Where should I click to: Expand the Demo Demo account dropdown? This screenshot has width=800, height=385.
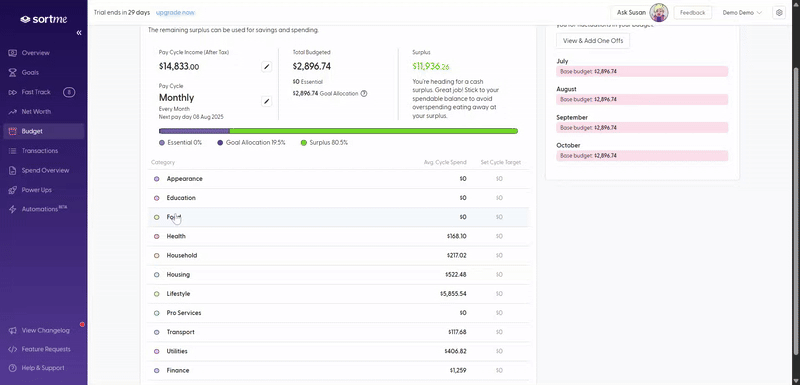(742, 13)
